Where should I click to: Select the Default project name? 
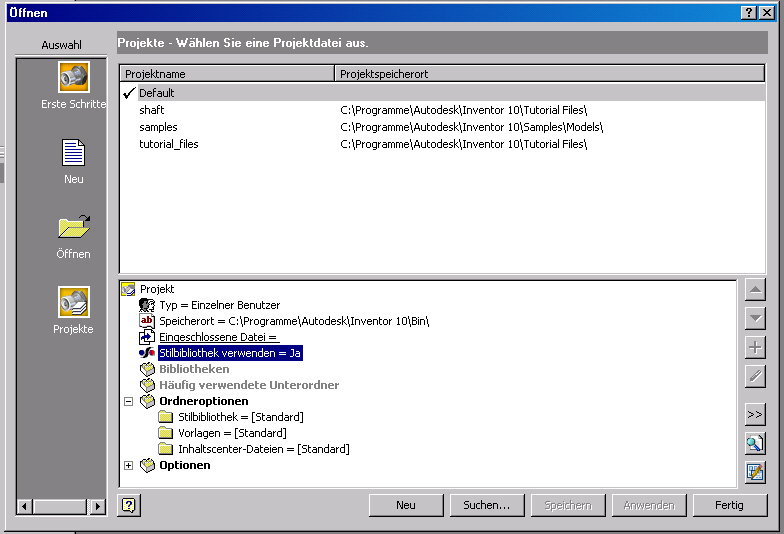(156, 93)
